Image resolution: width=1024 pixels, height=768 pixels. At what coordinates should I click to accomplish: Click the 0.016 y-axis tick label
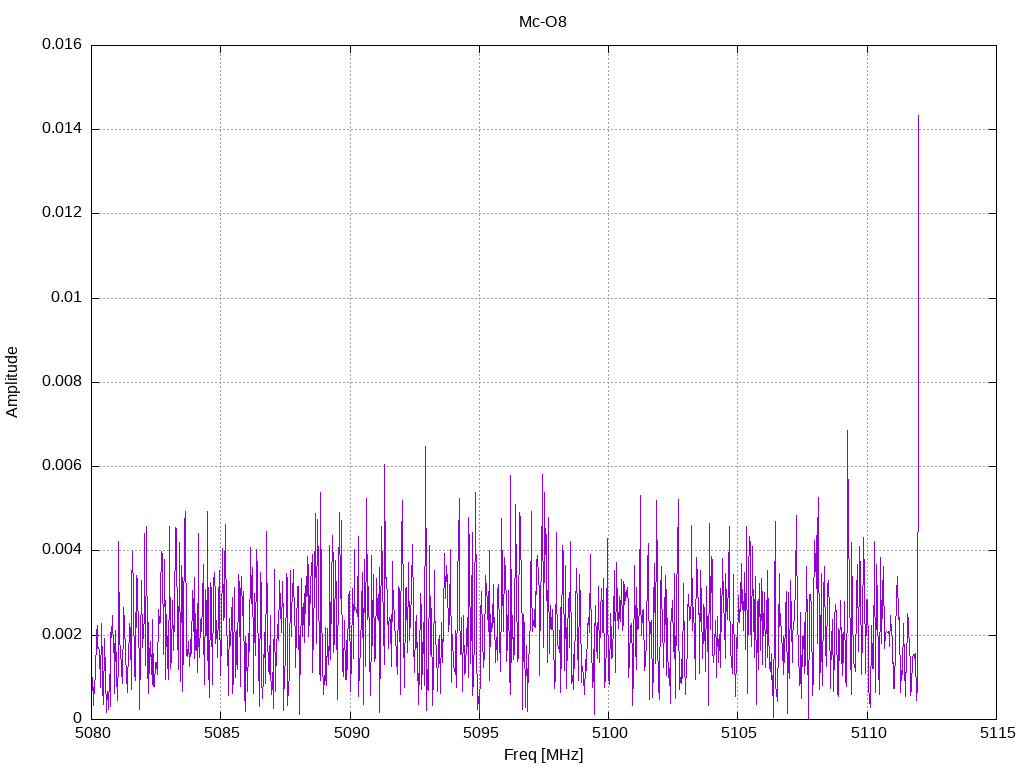point(61,45)
